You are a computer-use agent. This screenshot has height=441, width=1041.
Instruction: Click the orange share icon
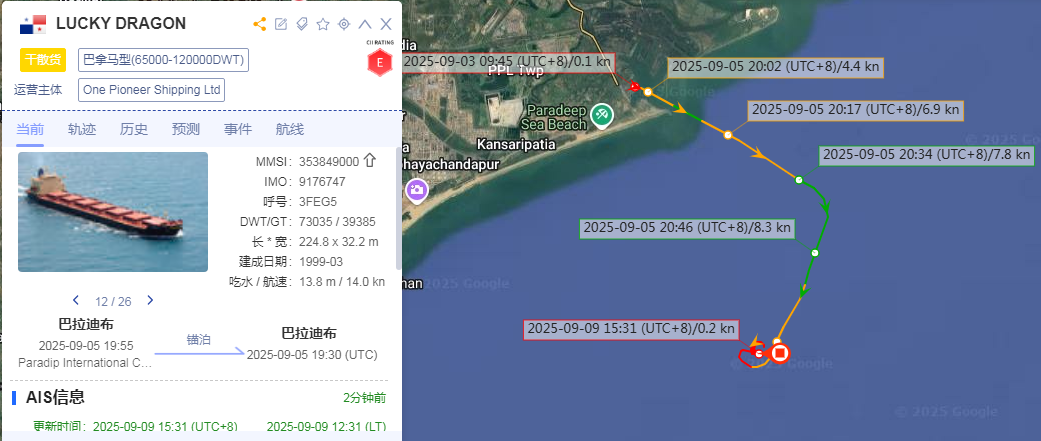[260, 25]
